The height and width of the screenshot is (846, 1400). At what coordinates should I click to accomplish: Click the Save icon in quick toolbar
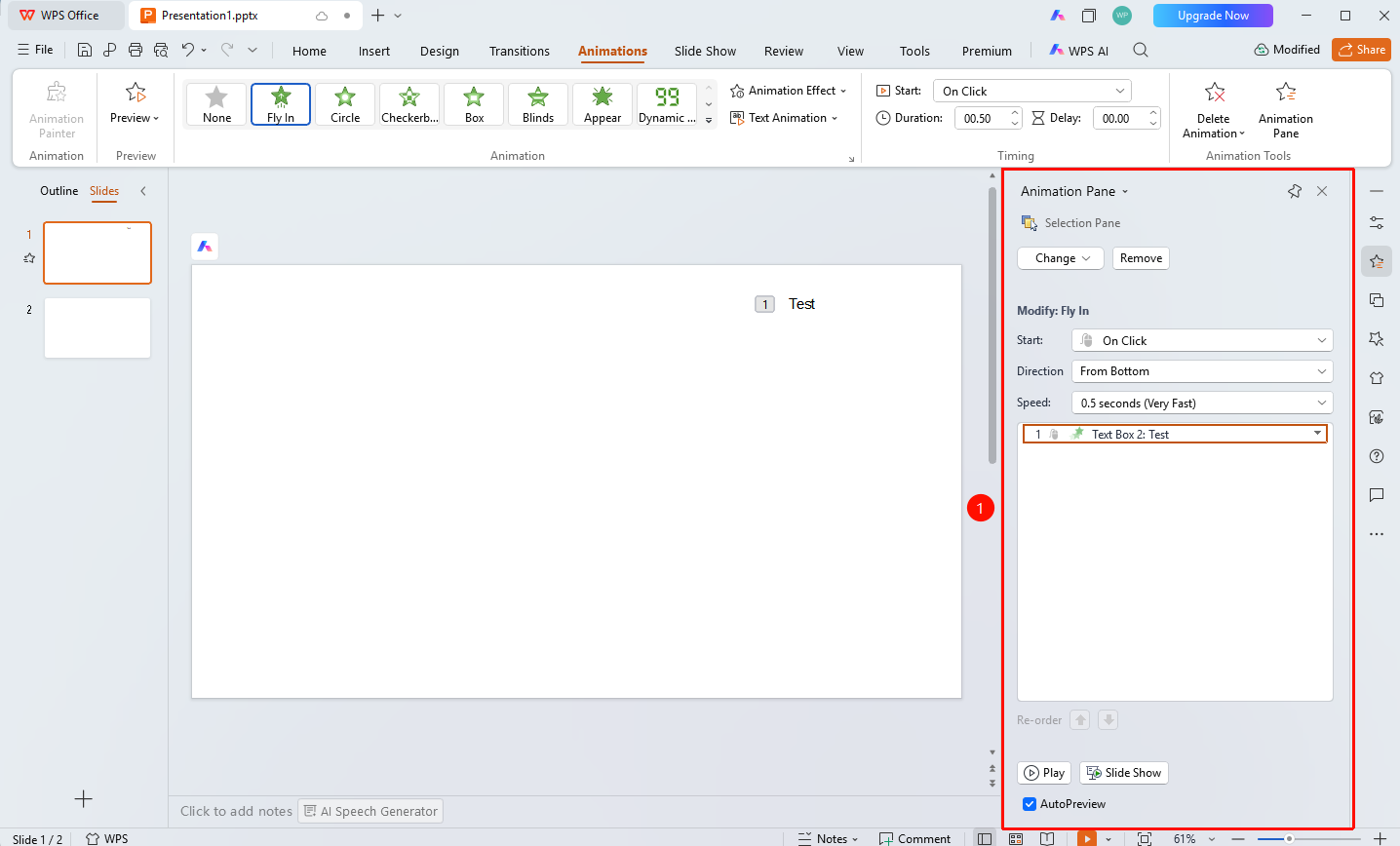85,50
